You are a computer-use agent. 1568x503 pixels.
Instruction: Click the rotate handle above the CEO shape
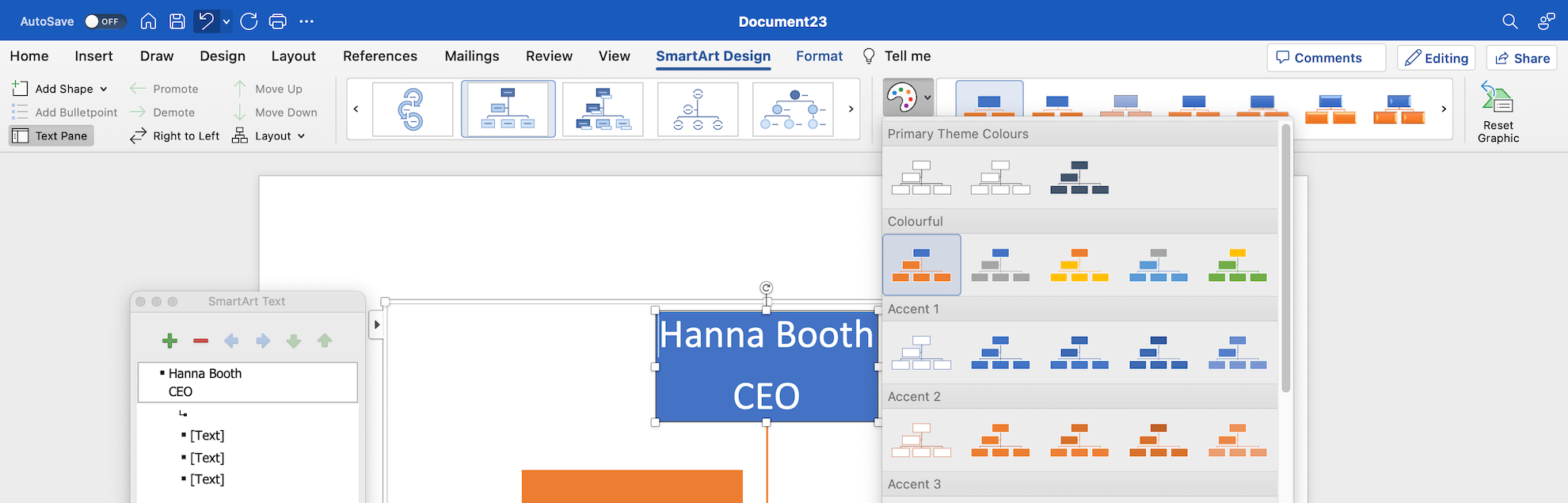coord(766,288)
